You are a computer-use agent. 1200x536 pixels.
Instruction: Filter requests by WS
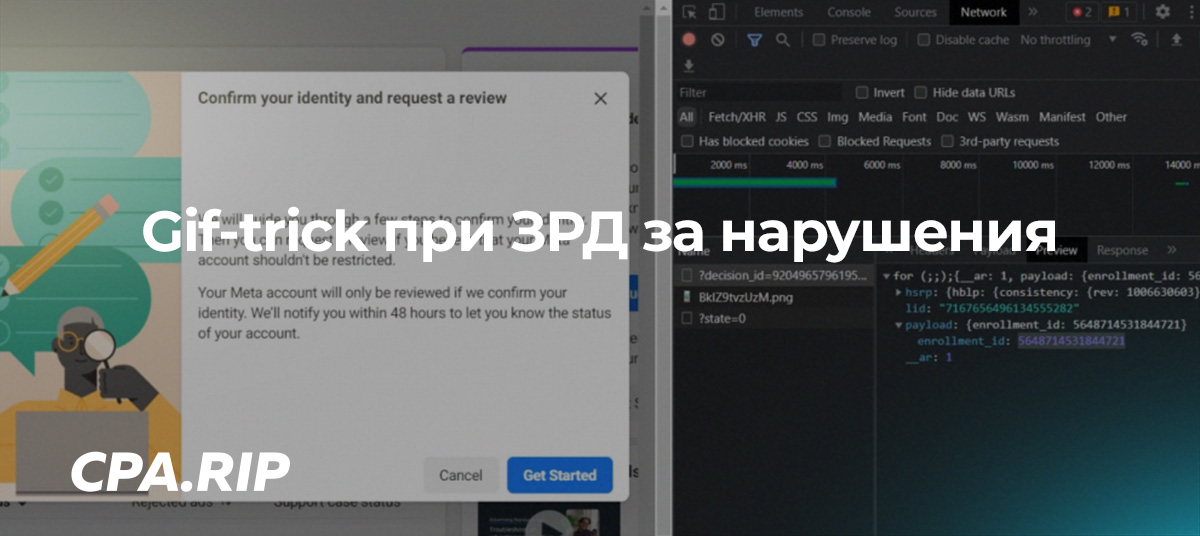[976, 117]
